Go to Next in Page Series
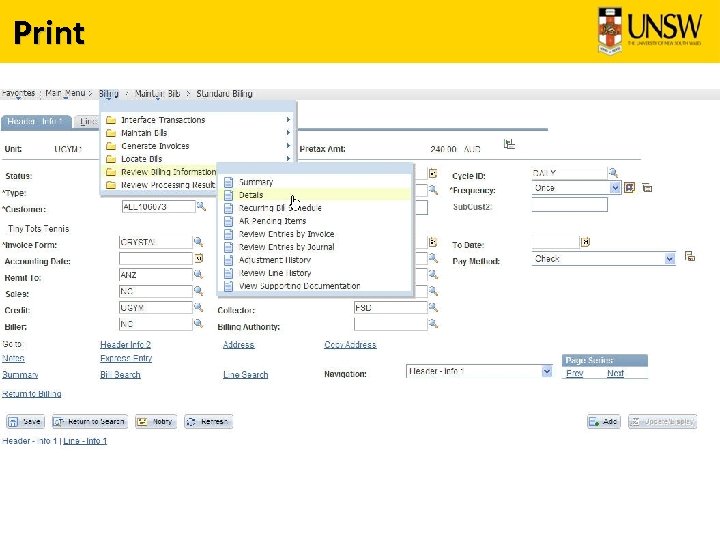 coord(615,373)
